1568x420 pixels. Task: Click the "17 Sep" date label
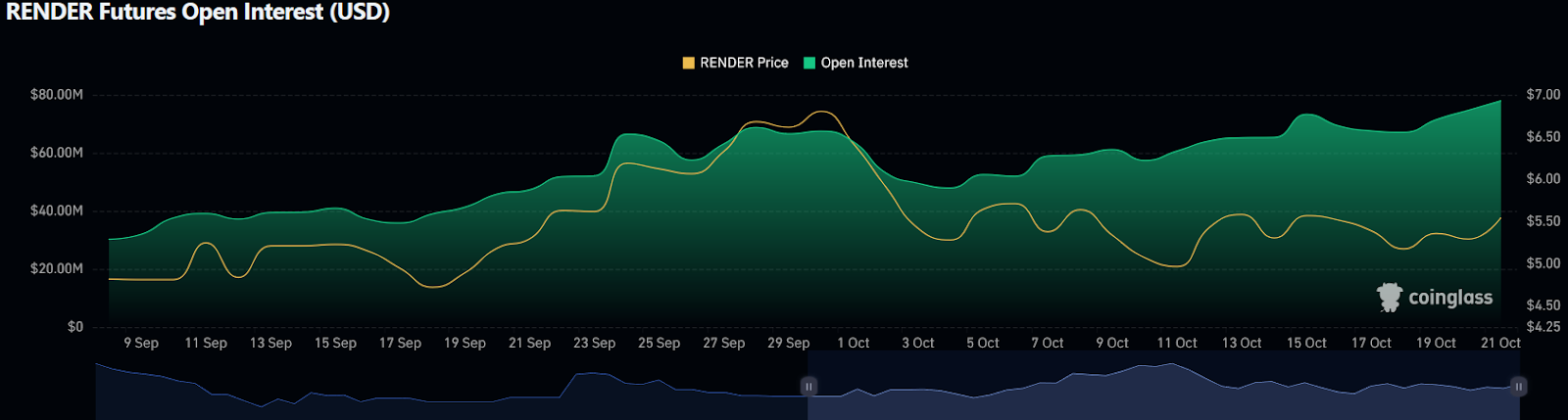tap(400, 343)
